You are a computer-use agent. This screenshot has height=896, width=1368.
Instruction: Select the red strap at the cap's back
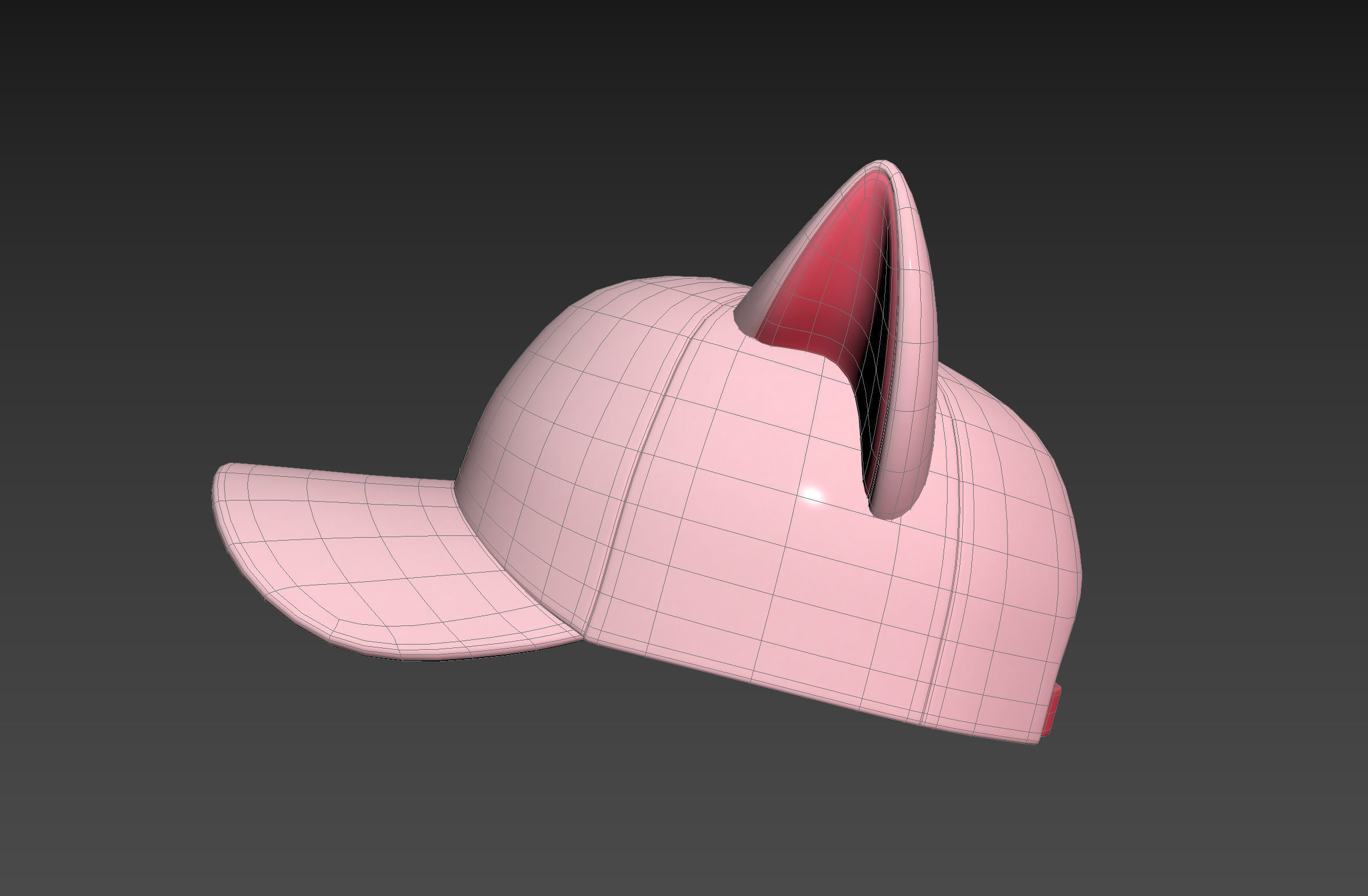coord(1052,709)
